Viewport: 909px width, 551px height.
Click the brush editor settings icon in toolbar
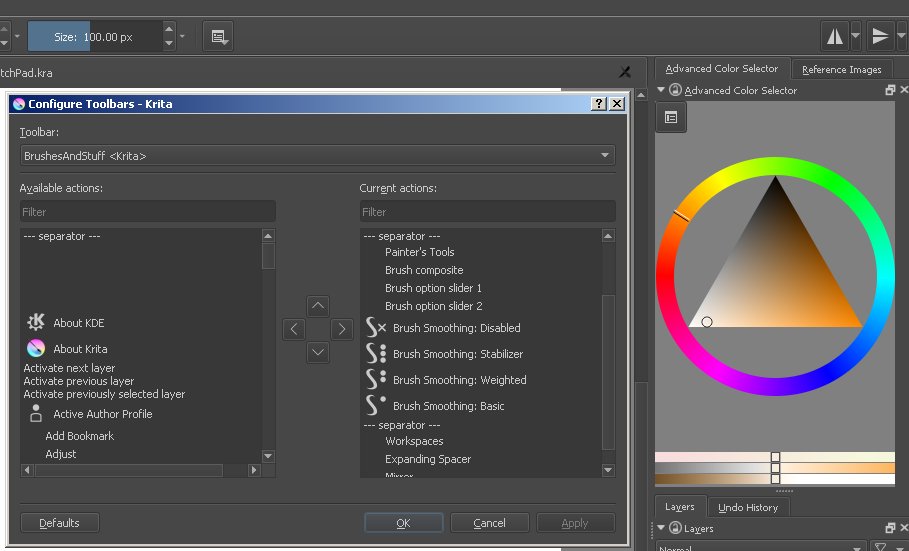click(219, 37)
